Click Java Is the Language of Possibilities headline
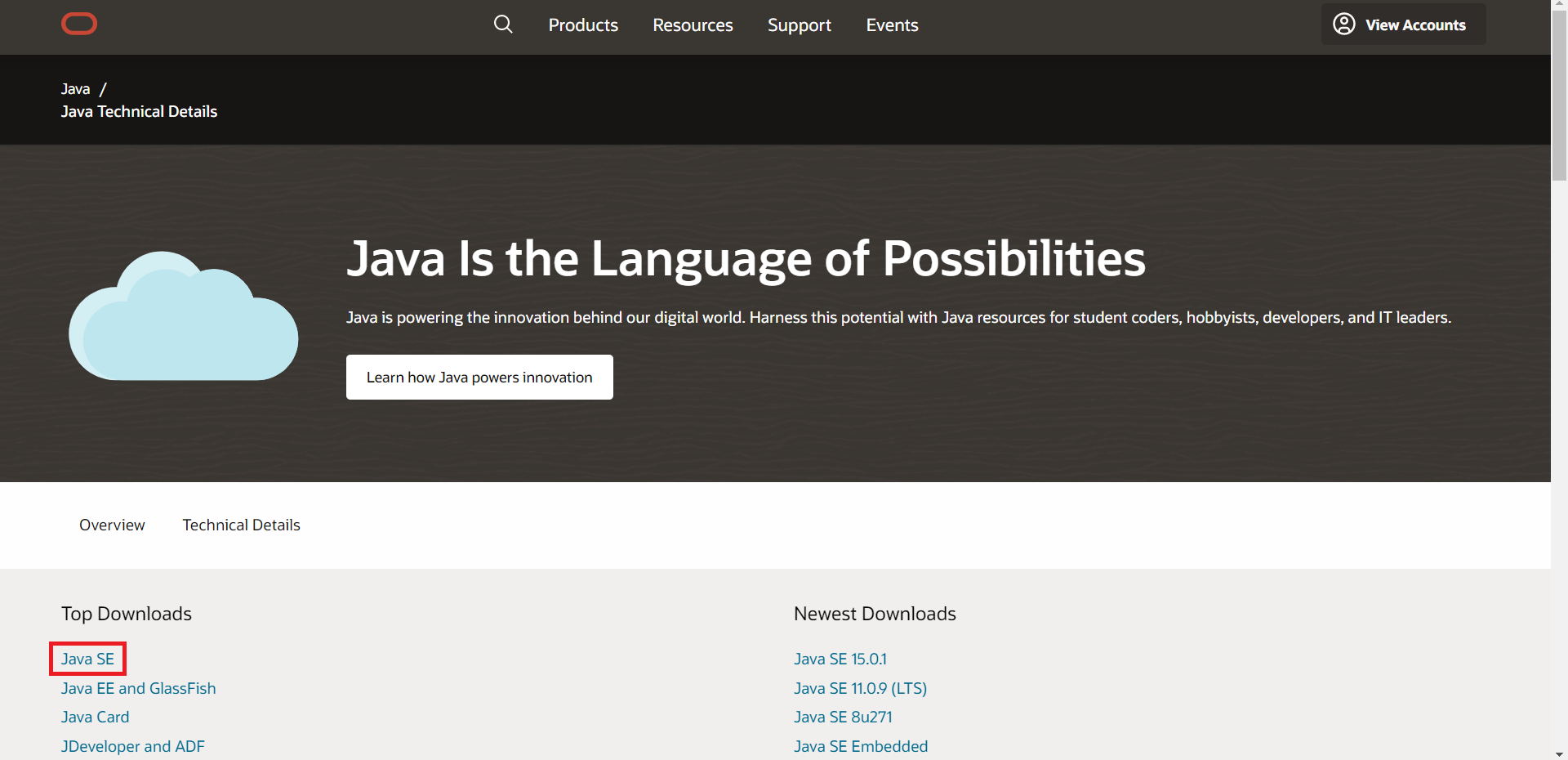 (x=746, y=259)
